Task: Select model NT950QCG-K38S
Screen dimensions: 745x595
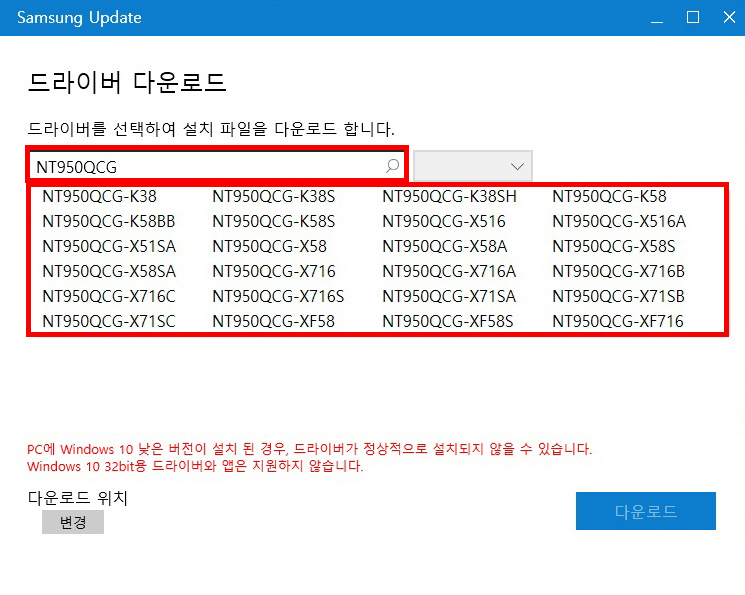Action: pyautogui.click(x=274, y=196)
